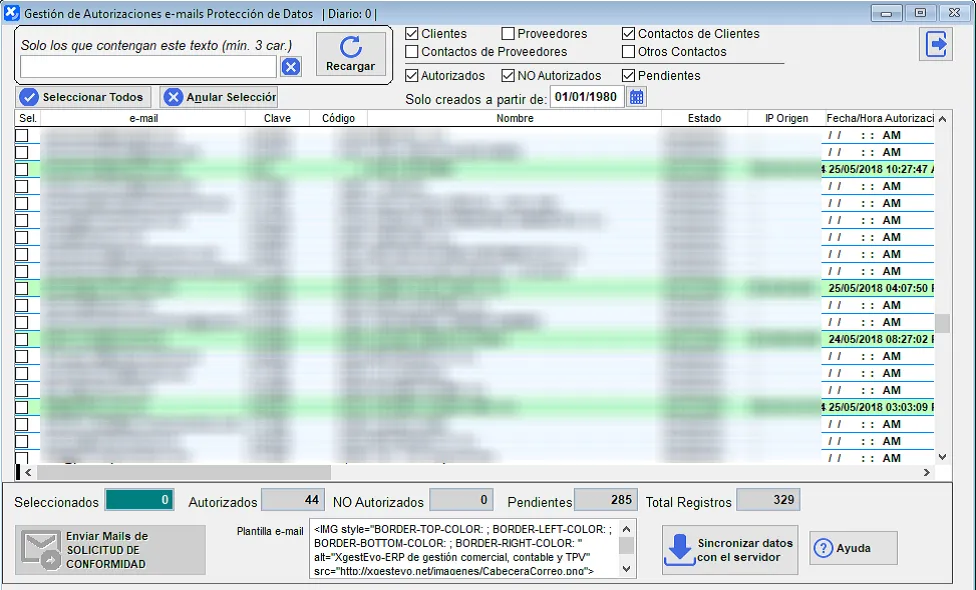Image resolution: width=976 pixels, height=590 pixels.
Task: Click Sincronizar datos con el servidor
Action: (730, 549)
